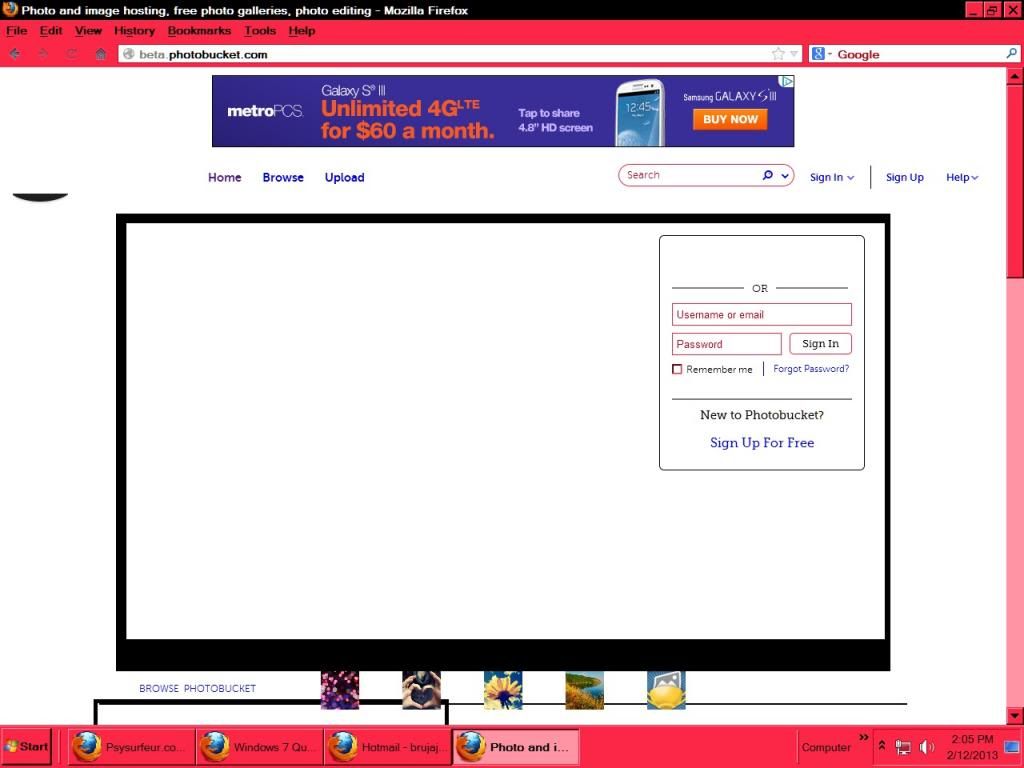Click the Google search magnifier icon
Image resolution: width=1024 pixels, height=768 pixels.
point(1011,54)
